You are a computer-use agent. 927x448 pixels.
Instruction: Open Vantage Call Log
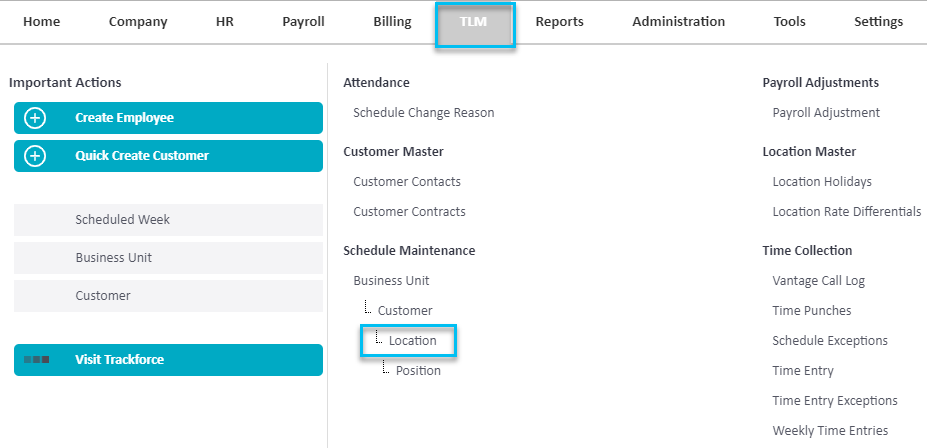[818, 280]
